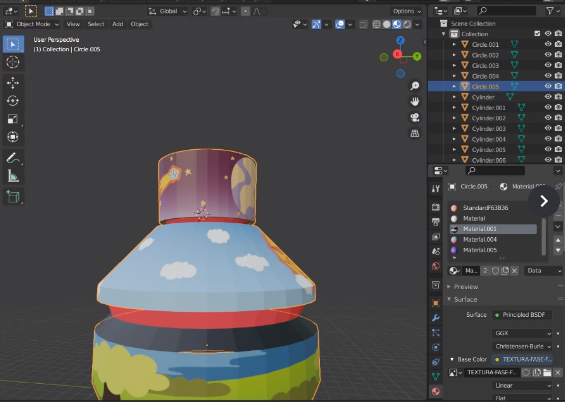Open the Object Mode dropdown
The image size is (565, 402).
32,24
